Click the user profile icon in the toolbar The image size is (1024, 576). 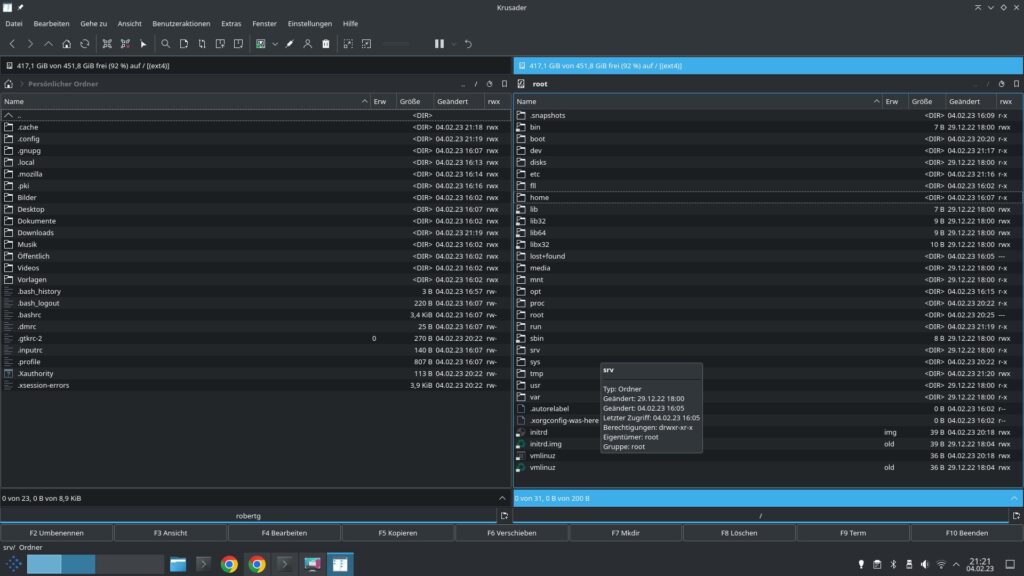(x=308, y=44)
